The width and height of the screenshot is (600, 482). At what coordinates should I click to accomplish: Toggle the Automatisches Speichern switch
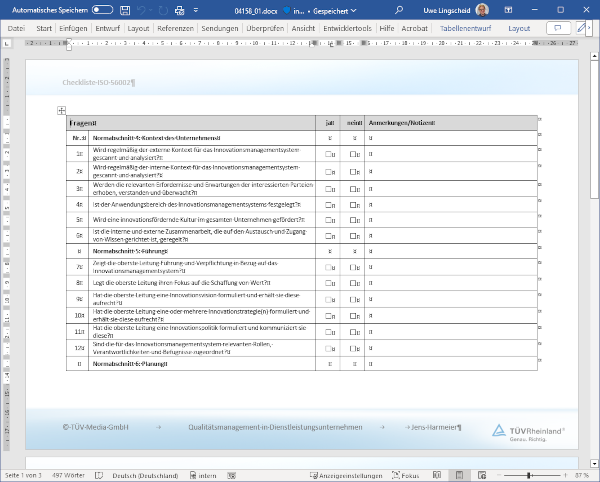[102, 9]
